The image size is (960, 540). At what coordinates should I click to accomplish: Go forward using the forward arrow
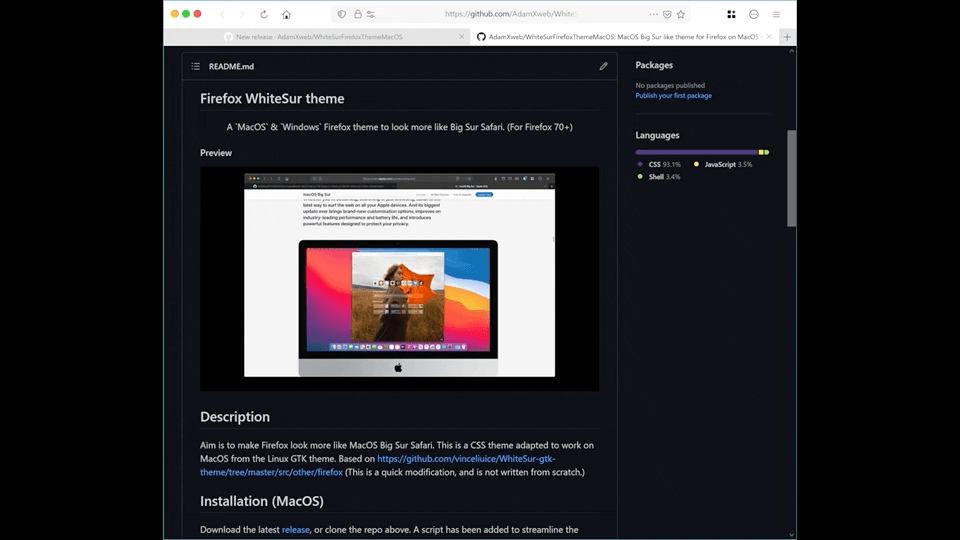pos(242,14)
